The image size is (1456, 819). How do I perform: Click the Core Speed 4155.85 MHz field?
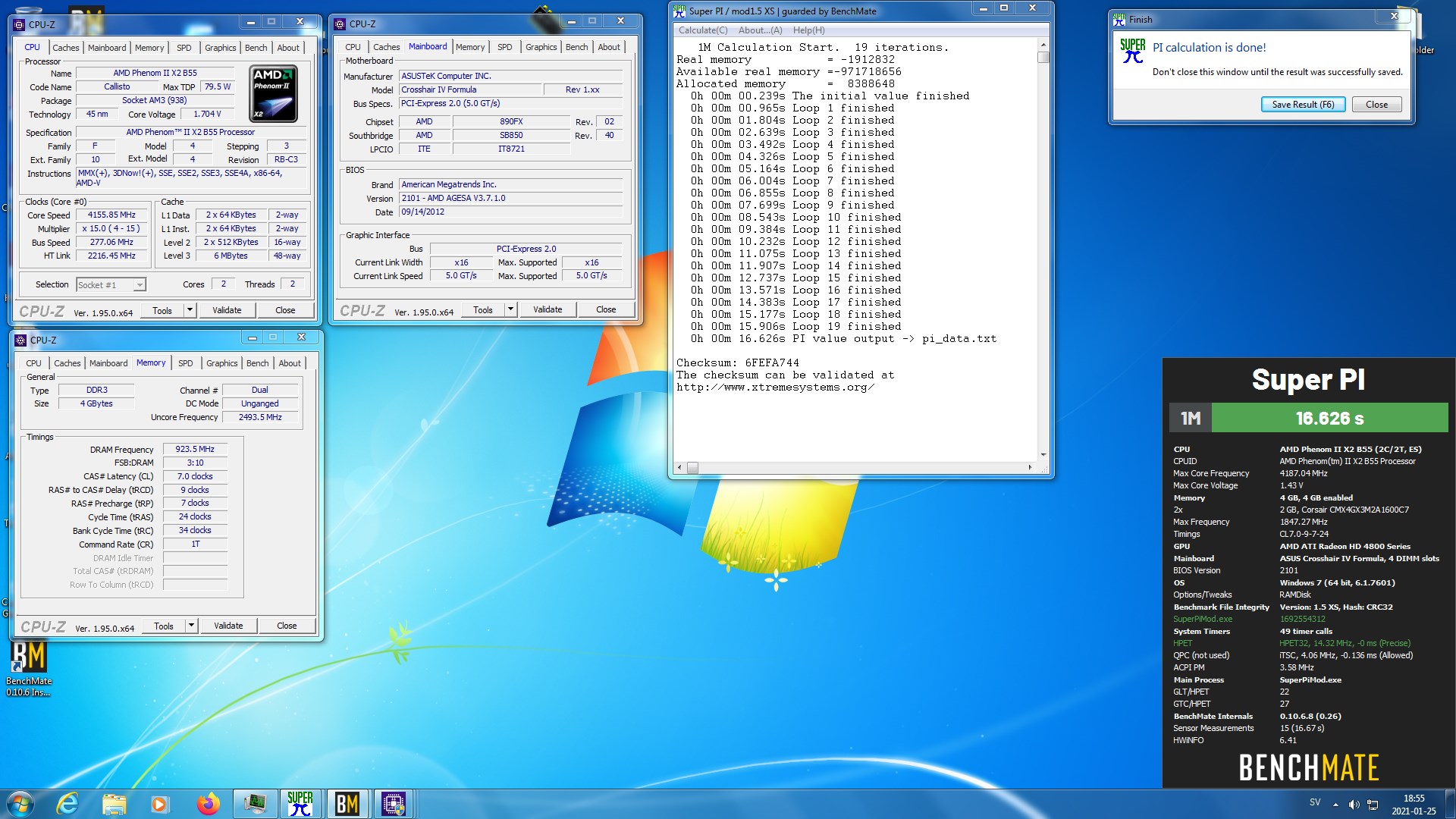tap(111, 215)
